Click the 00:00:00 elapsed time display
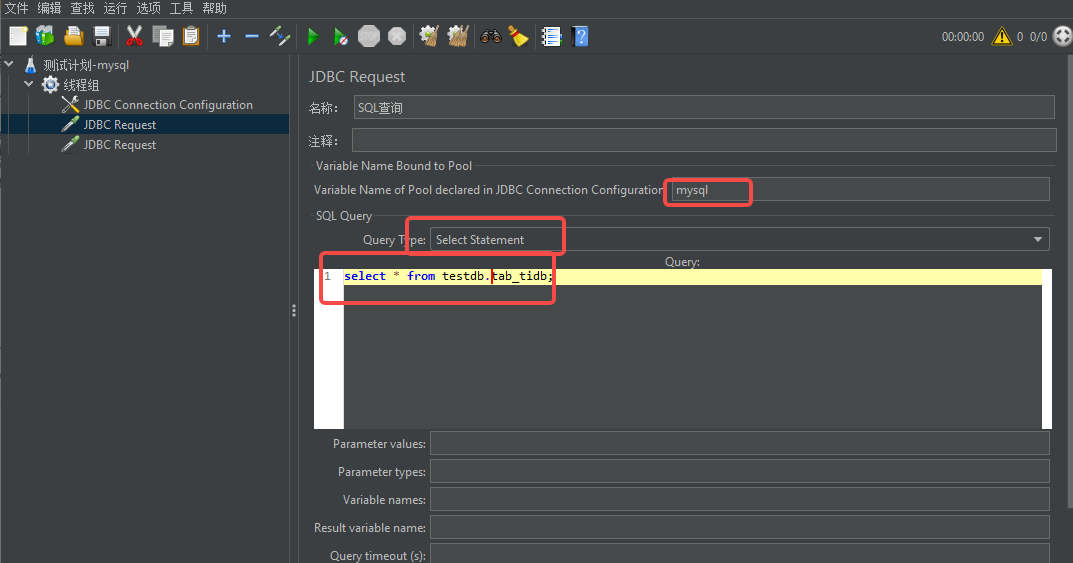The height and width of the screenshot is (563, 1073). [x=963, y=37]
